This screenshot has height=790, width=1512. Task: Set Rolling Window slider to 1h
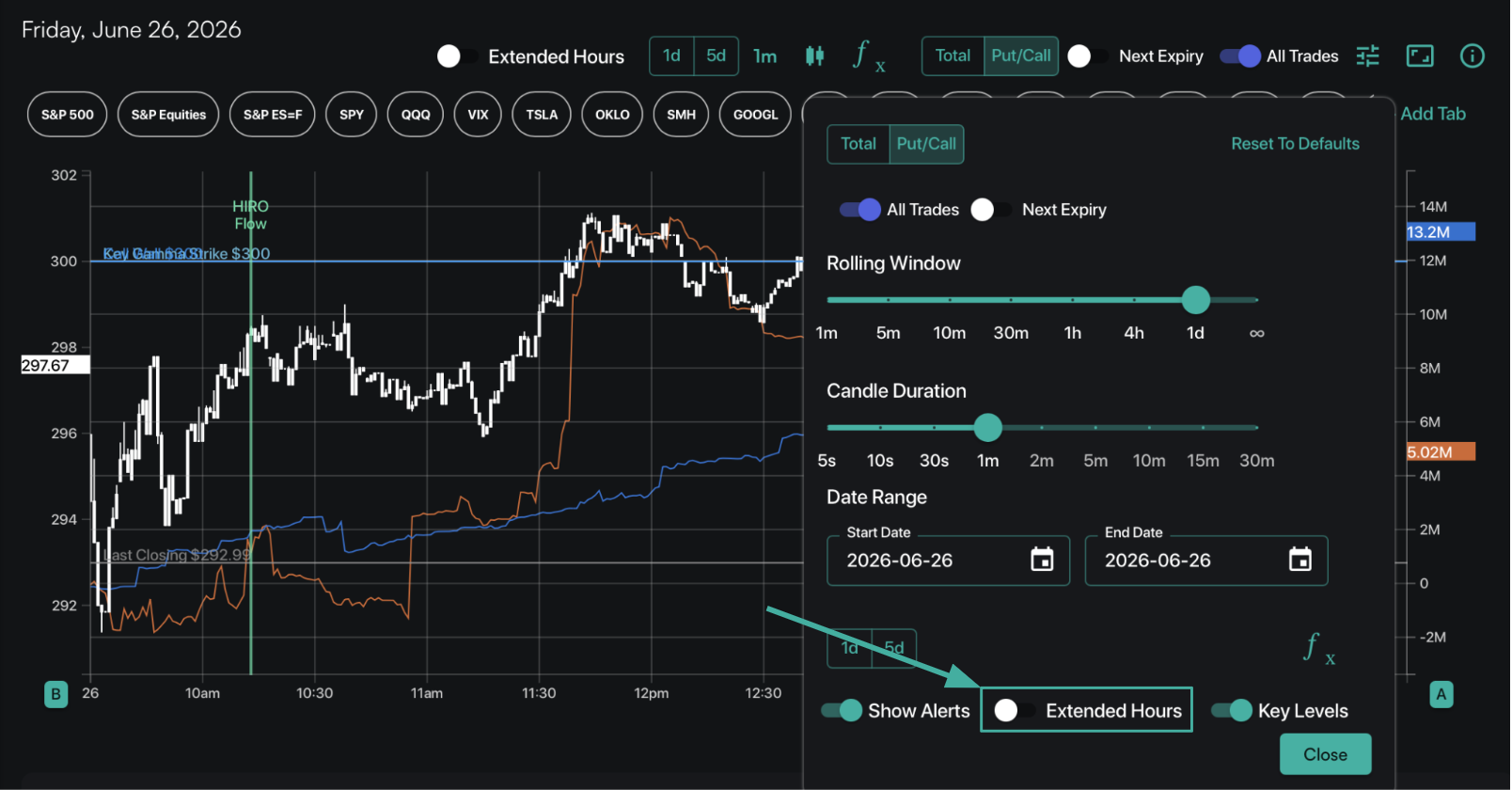1072,300
